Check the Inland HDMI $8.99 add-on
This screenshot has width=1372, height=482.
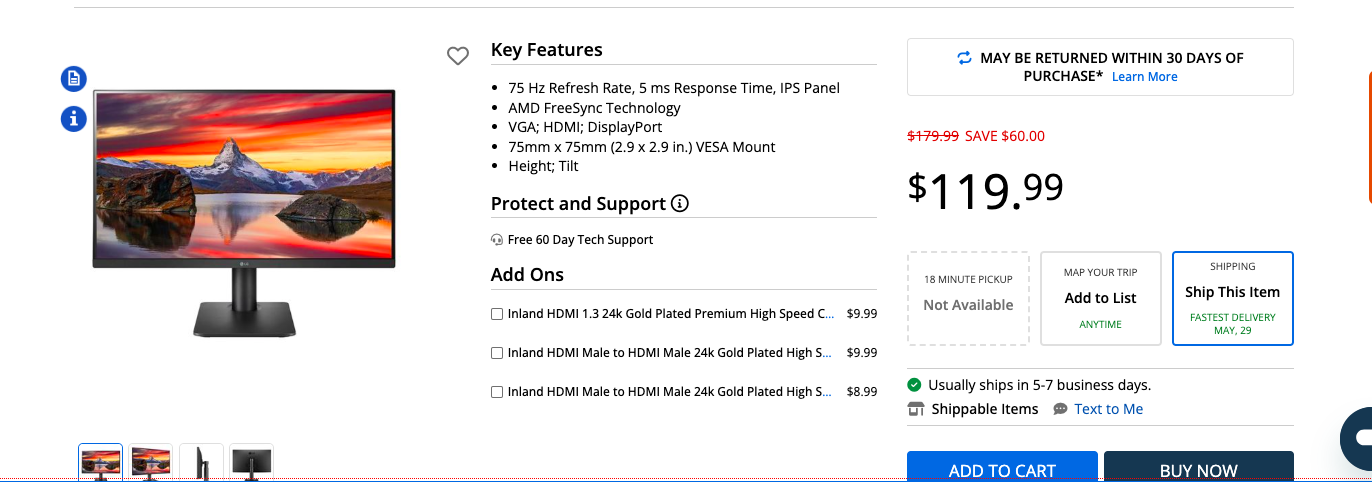(x=497, y=392)
